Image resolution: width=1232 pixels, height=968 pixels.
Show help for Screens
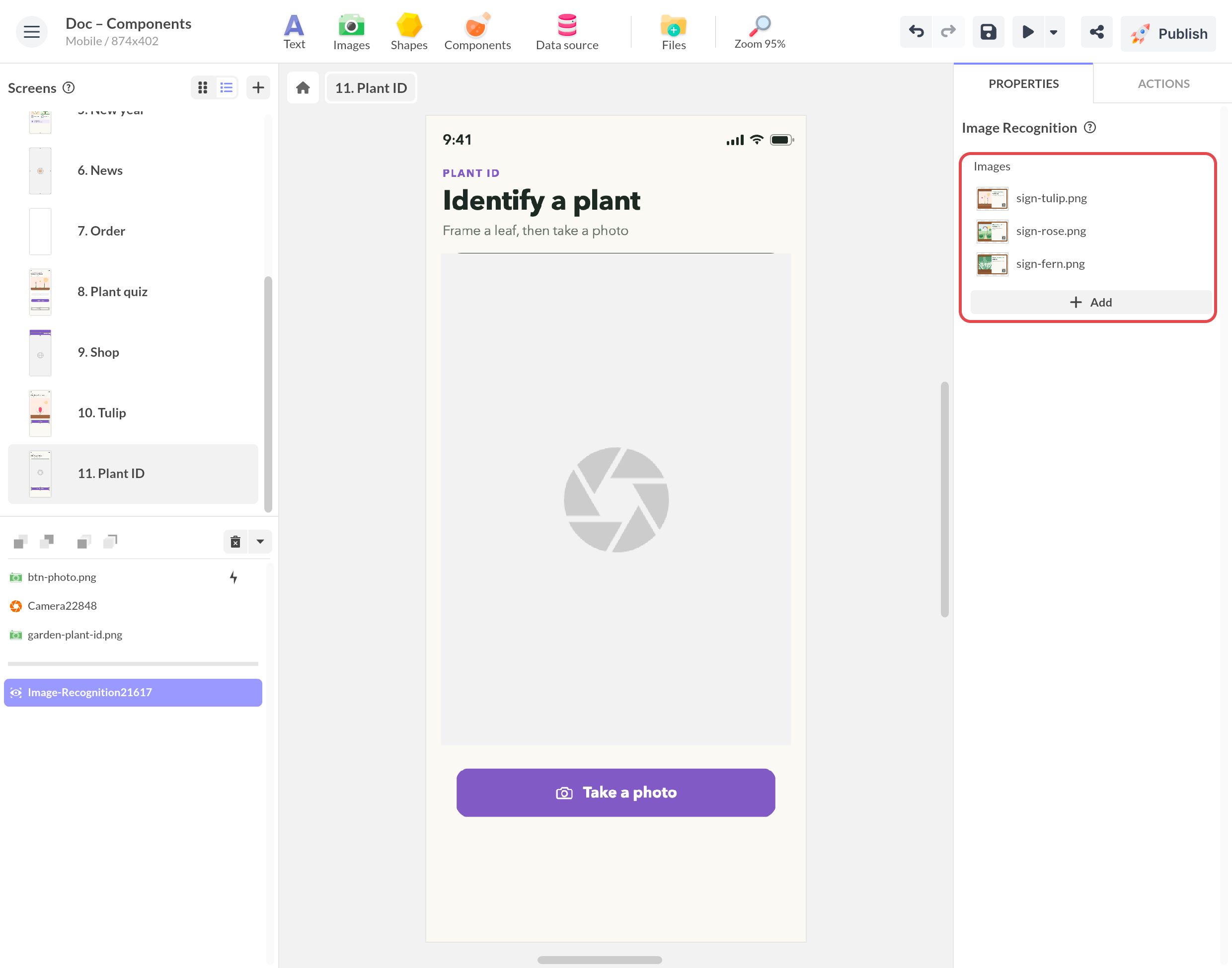coord(69,87)
